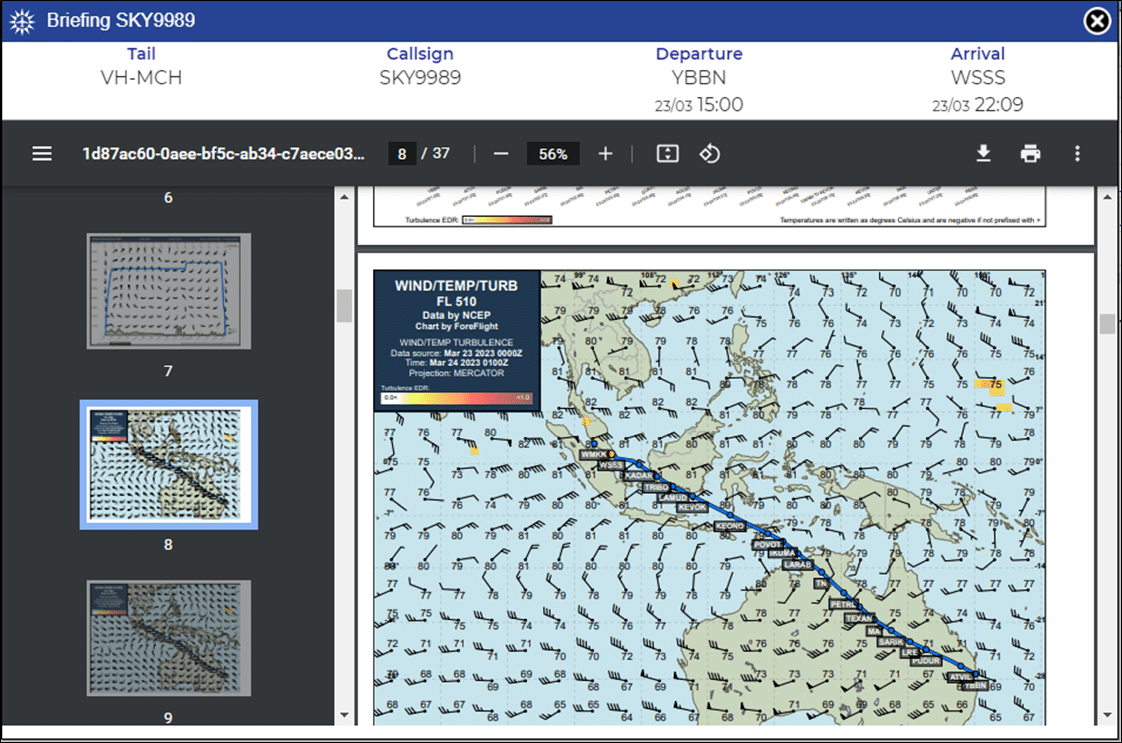Download the briefing PDF

(983, 153)
